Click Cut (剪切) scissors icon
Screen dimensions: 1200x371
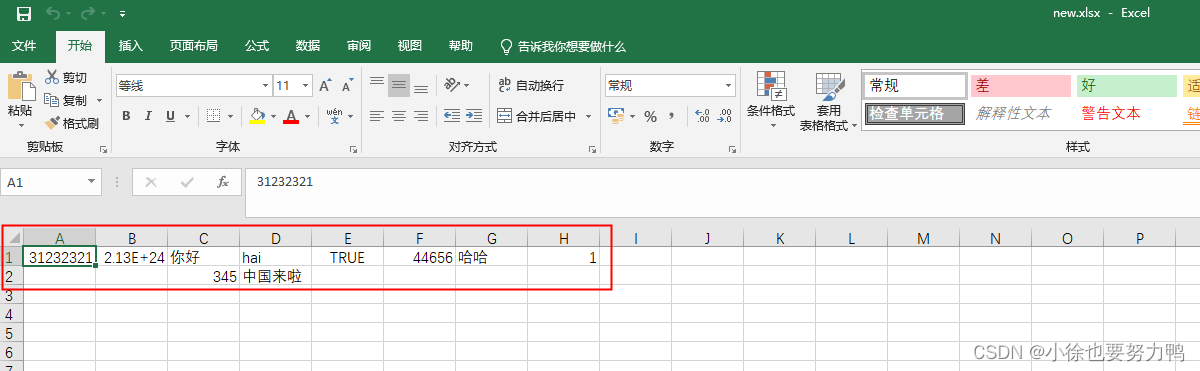52,77
